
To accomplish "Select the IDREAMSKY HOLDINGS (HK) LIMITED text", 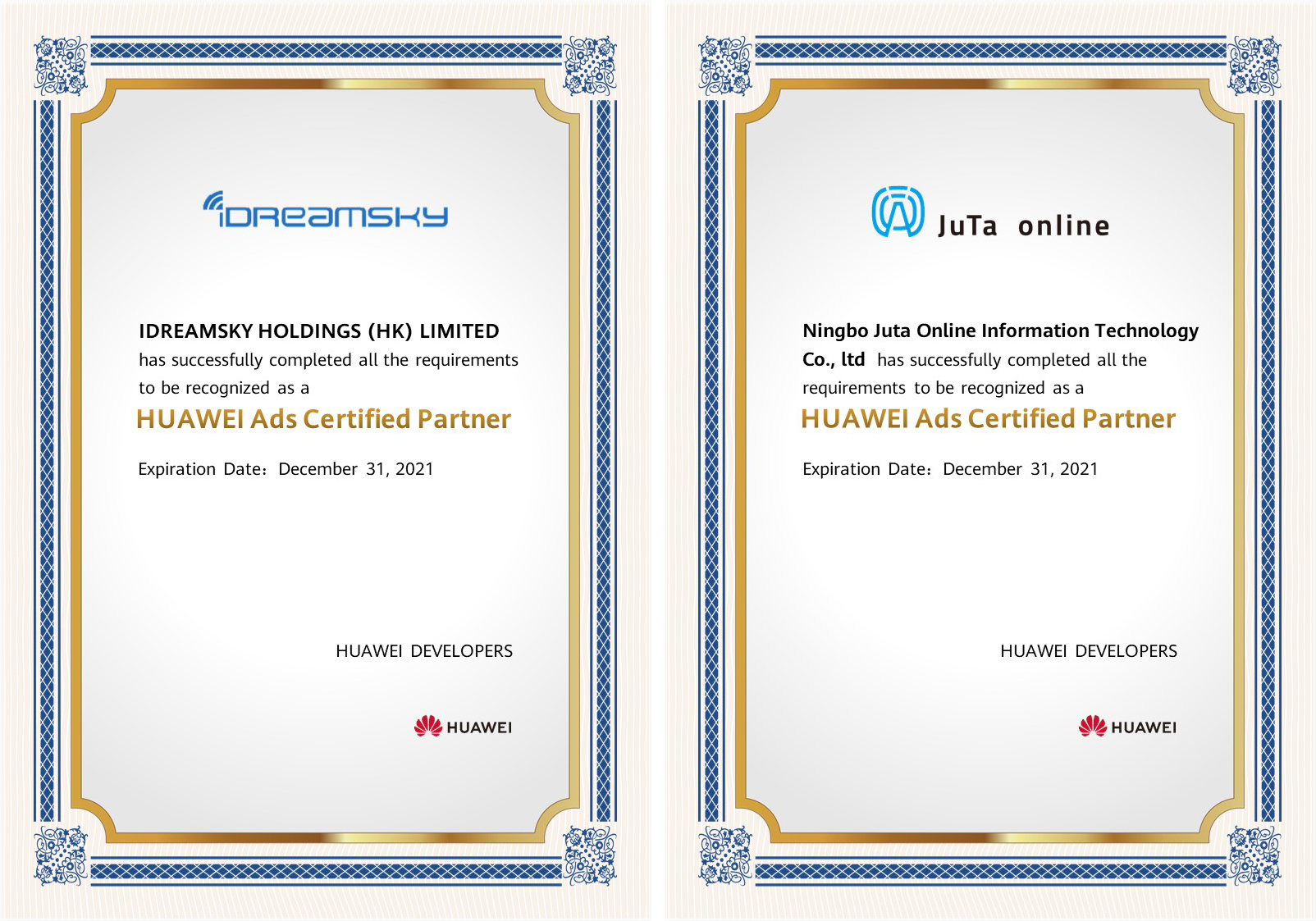I will (x=318, y=331).
